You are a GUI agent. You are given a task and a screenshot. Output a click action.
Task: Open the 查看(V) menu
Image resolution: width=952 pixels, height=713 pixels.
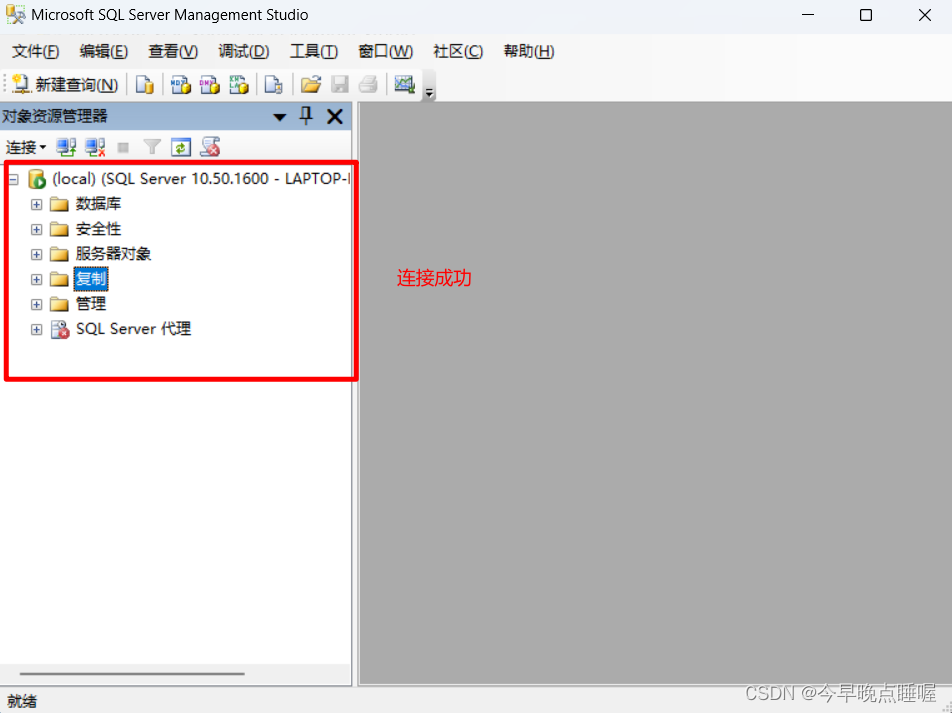click(173, 52)
